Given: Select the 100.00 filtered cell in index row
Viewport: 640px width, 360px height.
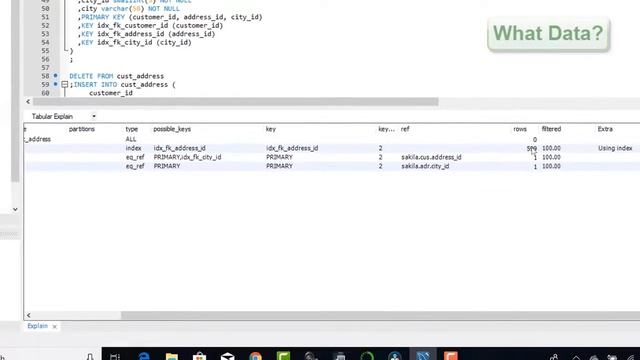Looking at the screenshot, I should click(x=551, y=148).
